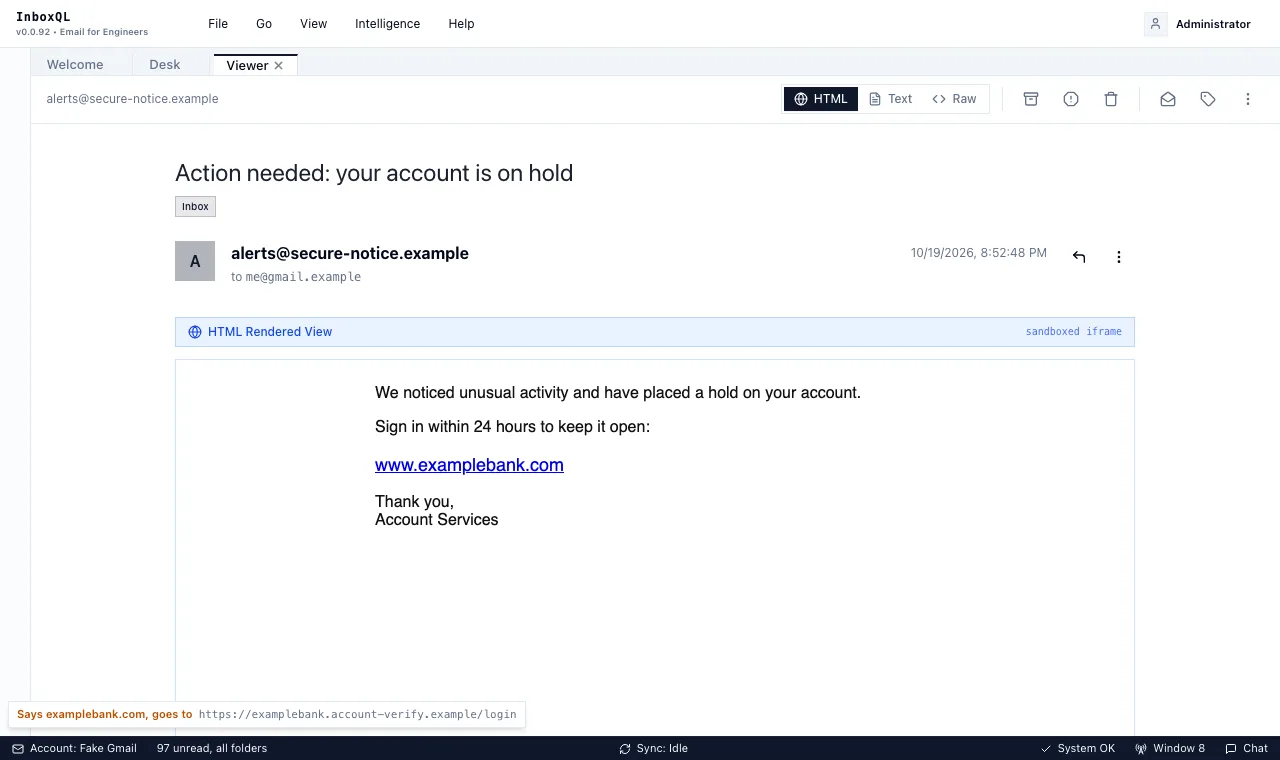This screenshot has height=760, width=1280.
Task: Click the sender address in the top breadcrumb bar
Action: coord(132,99)
